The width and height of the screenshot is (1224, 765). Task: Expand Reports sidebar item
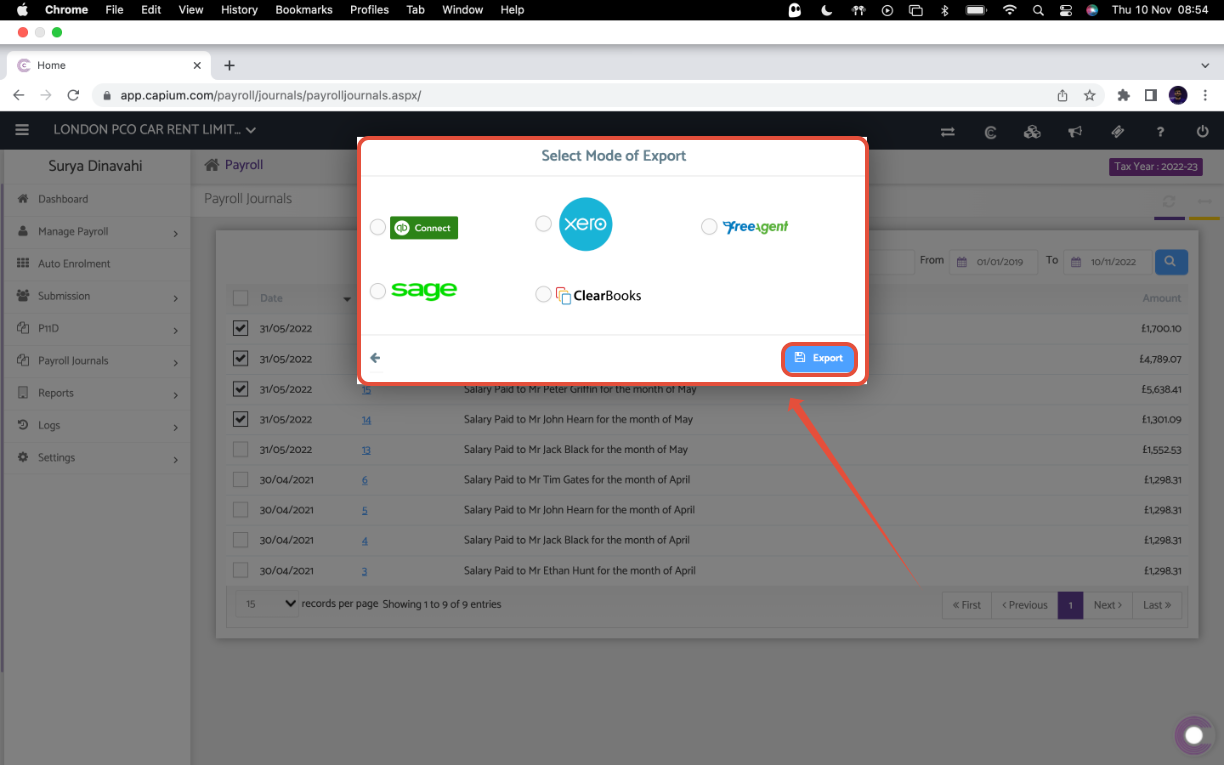coord(96,393)
